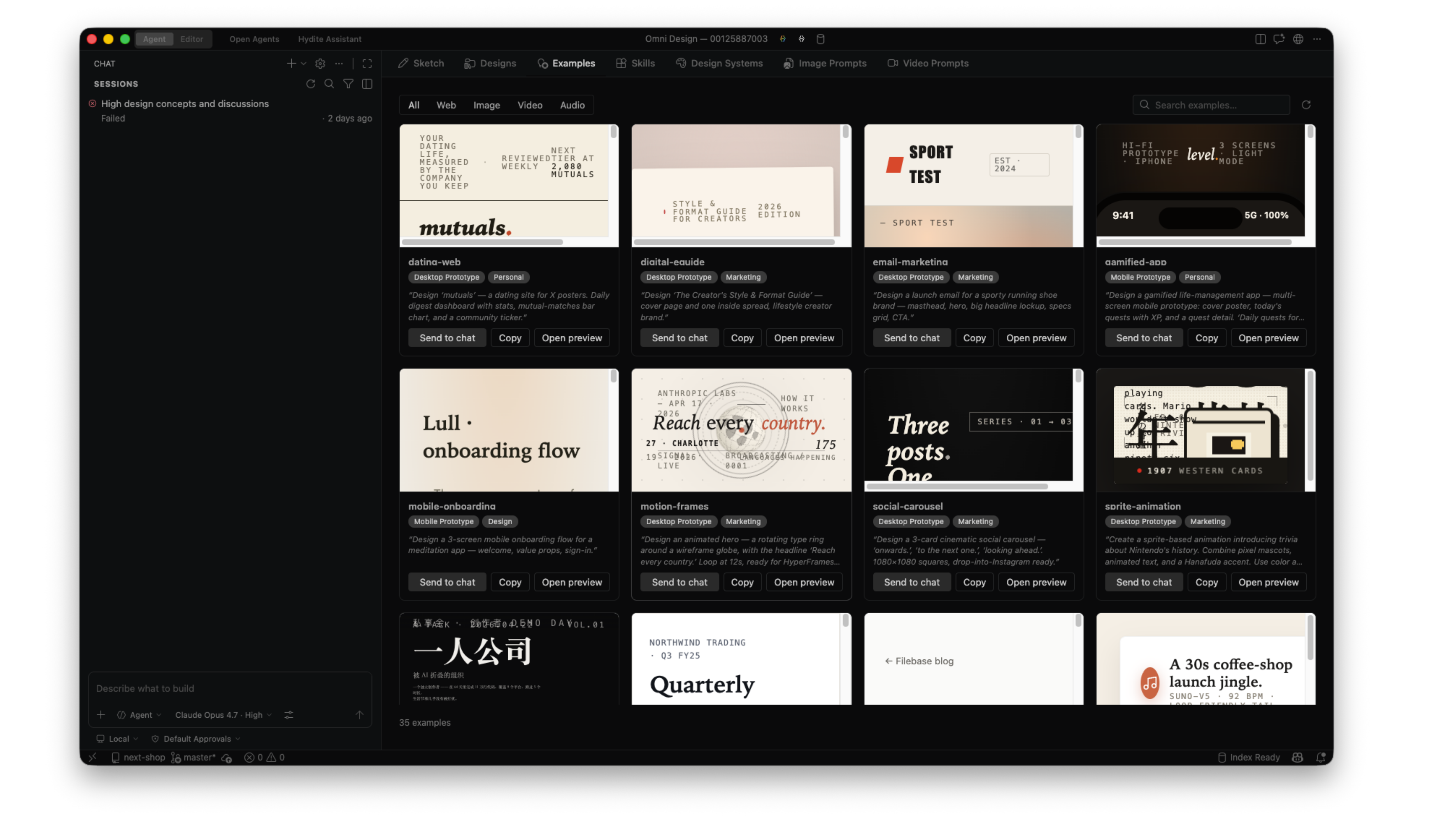The width and height of the screenshot is (1456, 819).
Task: Open the Video Prompts tab
Action: pos(927,63)
